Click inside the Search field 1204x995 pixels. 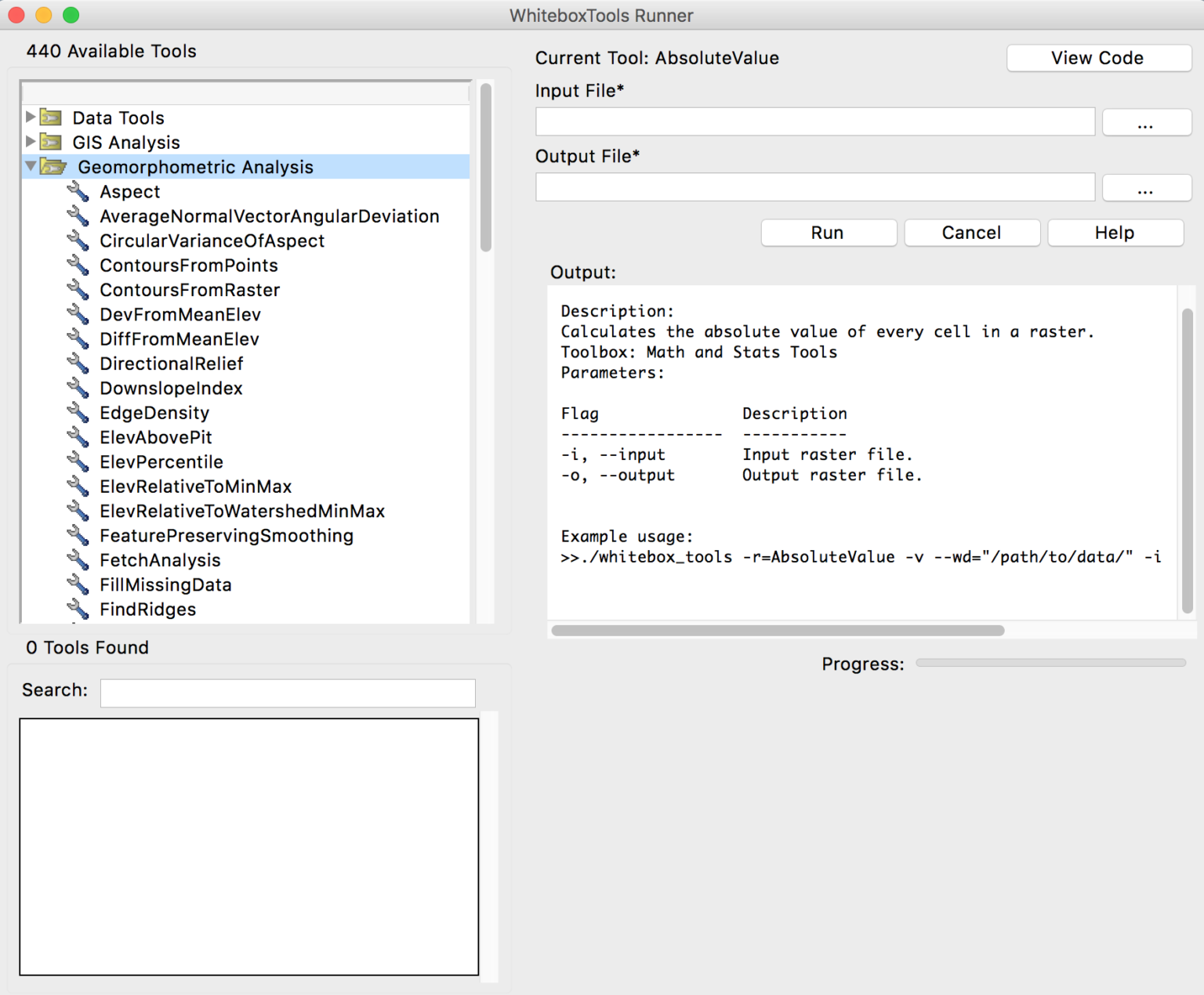[x=287, y=693]
